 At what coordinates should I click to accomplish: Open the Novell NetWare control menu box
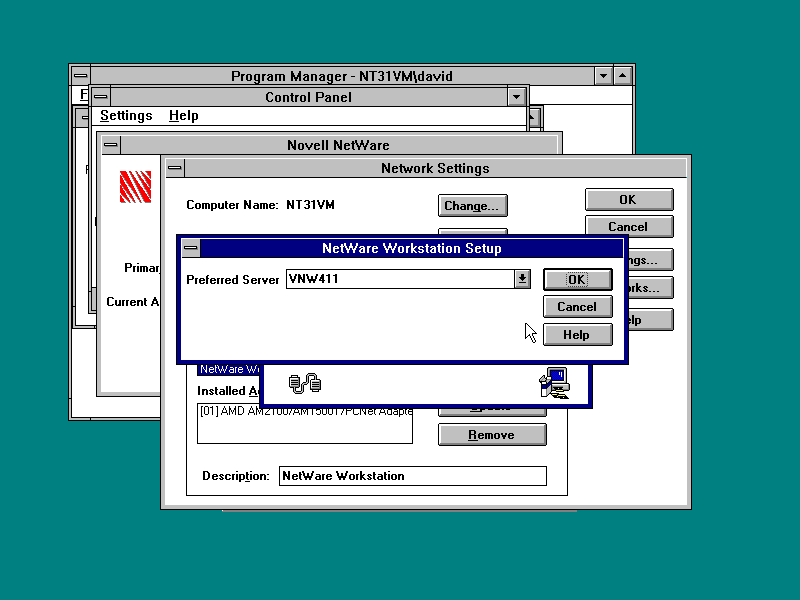[111, 145]
